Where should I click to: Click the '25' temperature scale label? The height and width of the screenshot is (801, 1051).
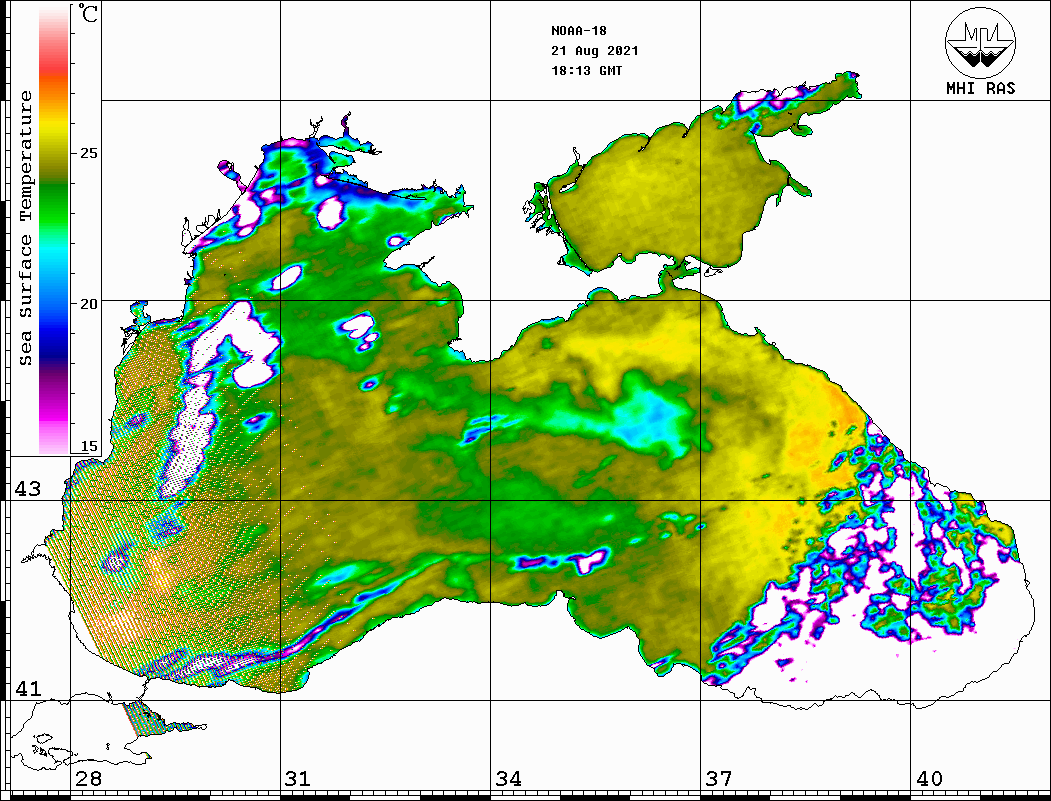pyautogui.click(x=87, y=153)
